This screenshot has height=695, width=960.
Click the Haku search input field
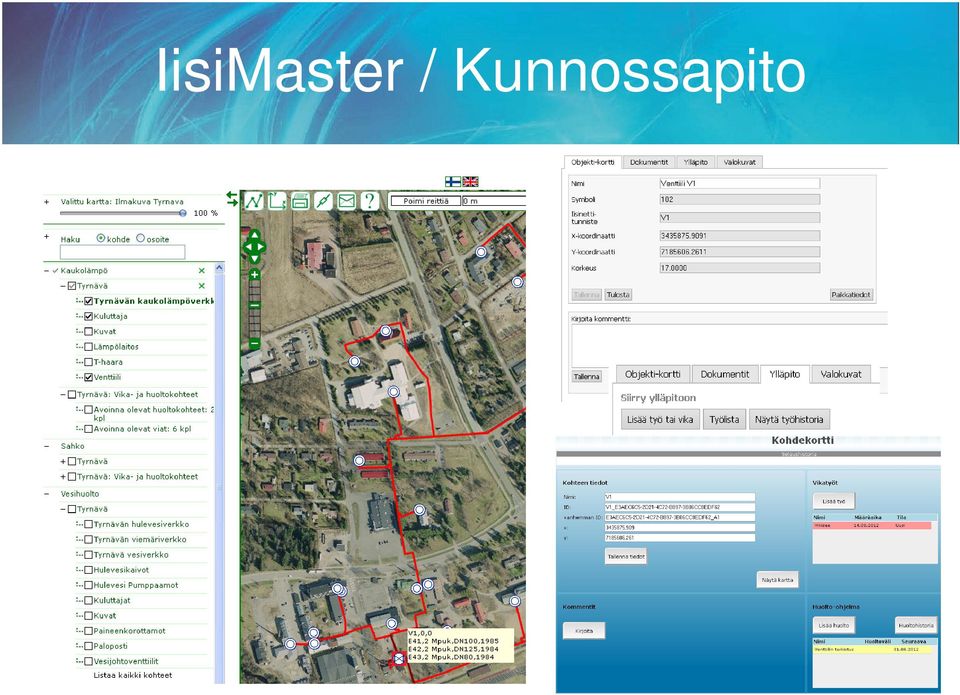pos(122,252)
